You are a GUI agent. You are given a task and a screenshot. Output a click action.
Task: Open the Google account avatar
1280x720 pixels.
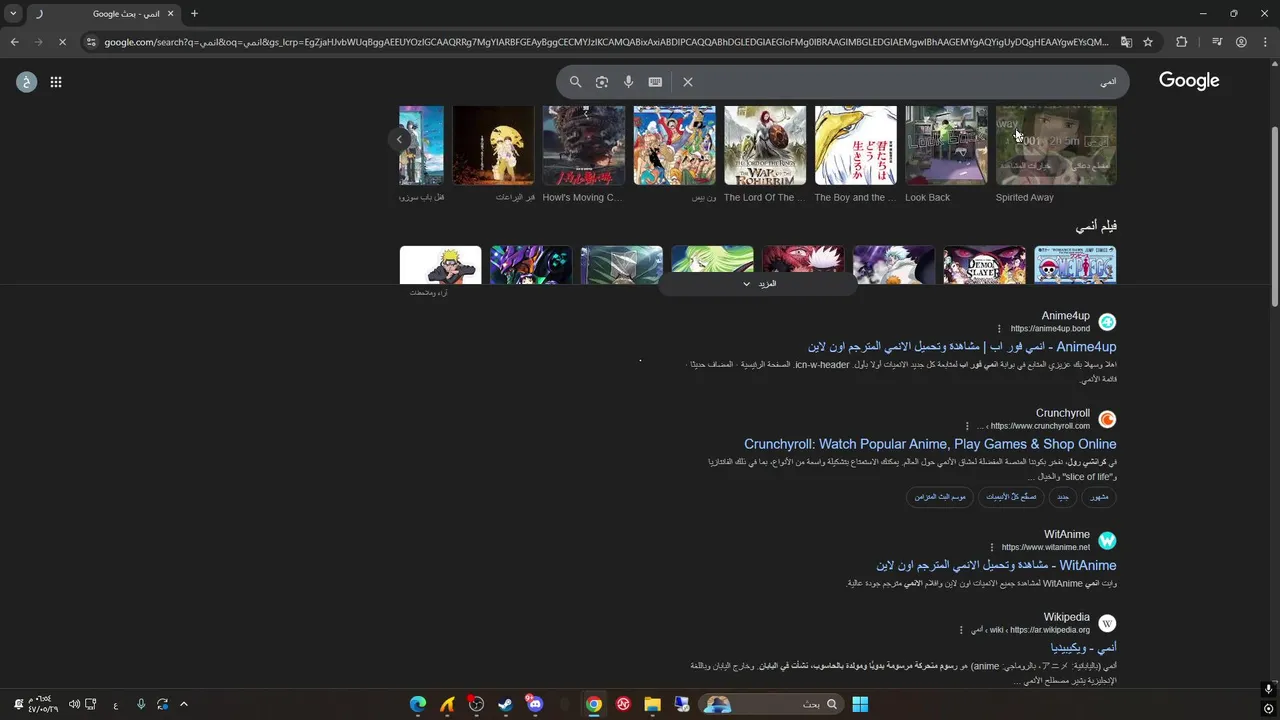click(27, 82)
